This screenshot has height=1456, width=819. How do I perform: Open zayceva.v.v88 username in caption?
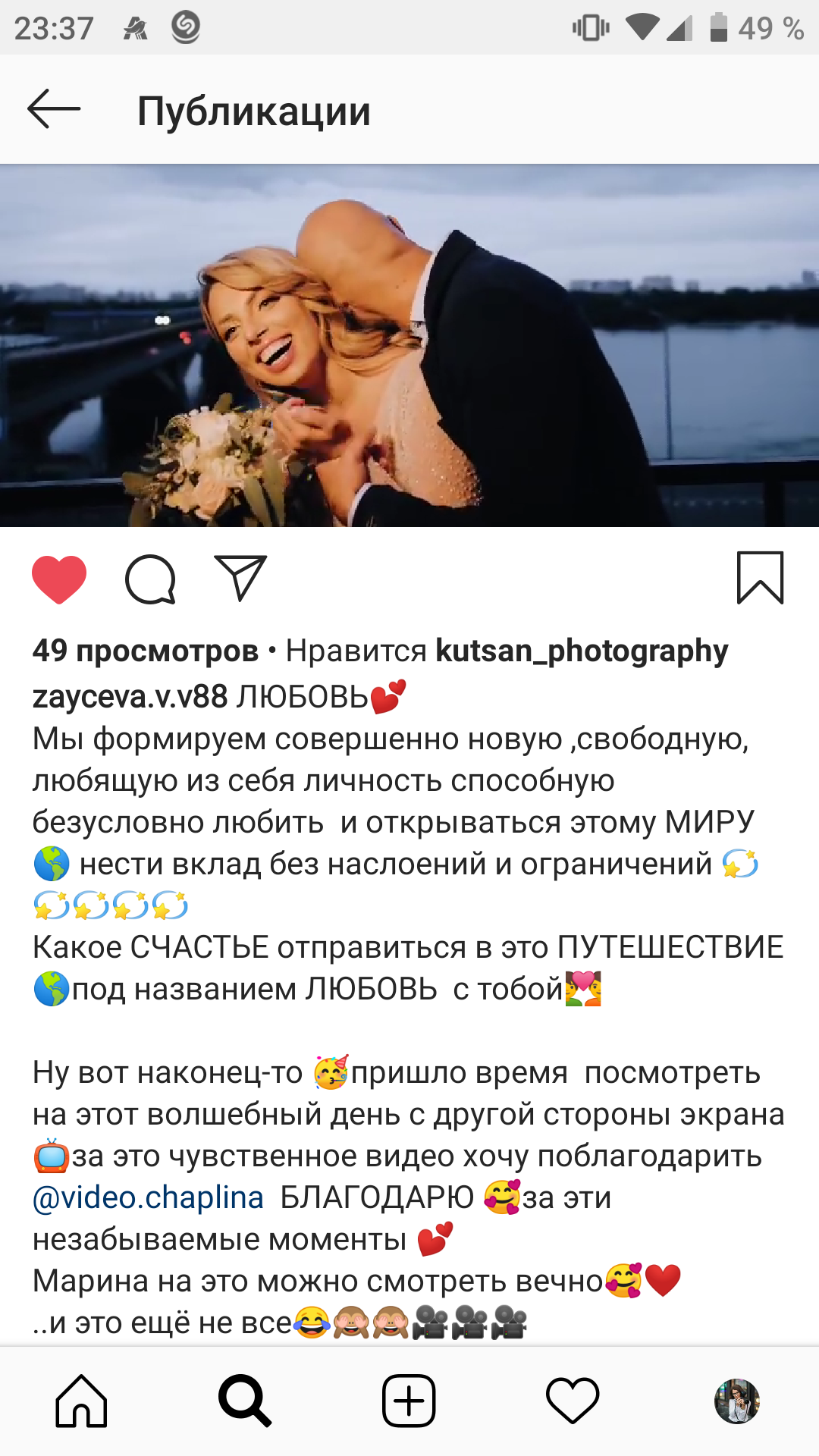point(130,696)
